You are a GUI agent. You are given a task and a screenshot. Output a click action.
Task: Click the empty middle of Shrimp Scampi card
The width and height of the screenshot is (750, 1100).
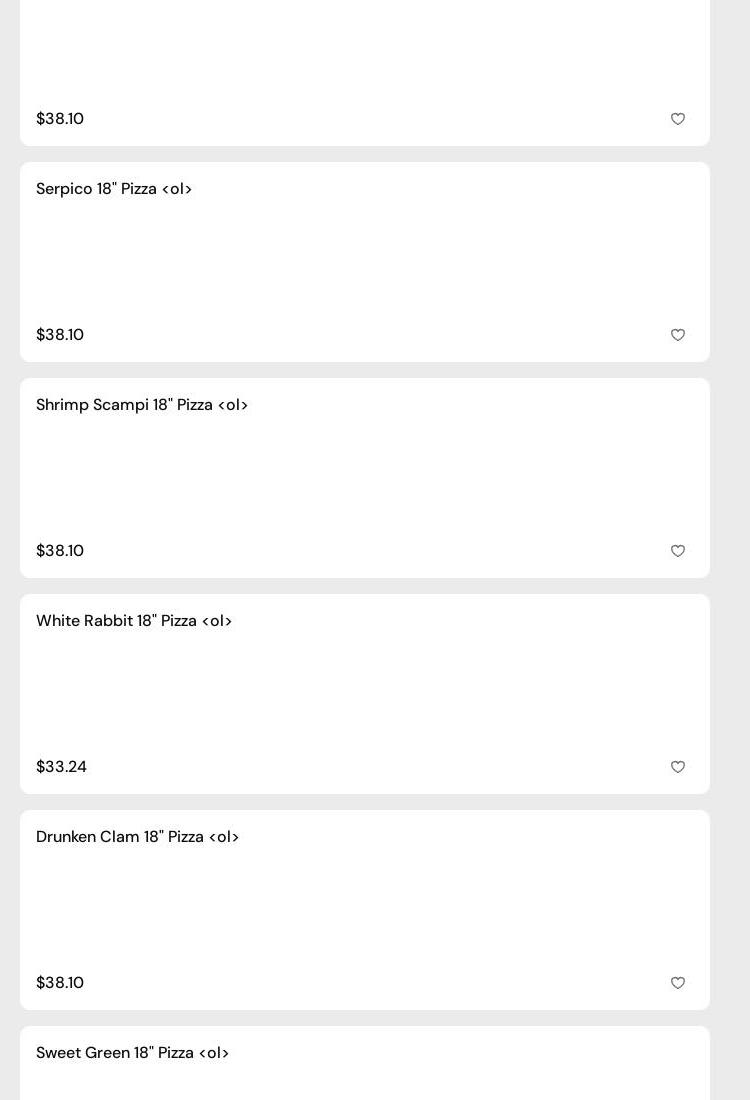tap(365, 478)
